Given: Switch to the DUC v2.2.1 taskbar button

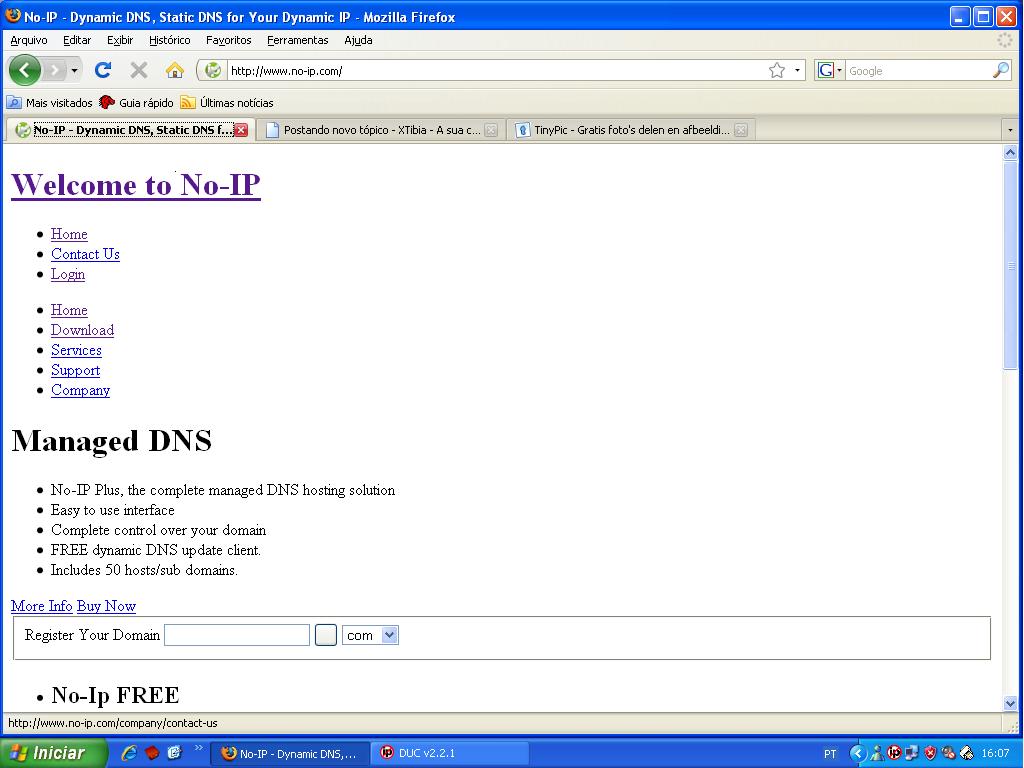Looking at the screenshot, I should (449, 753).
